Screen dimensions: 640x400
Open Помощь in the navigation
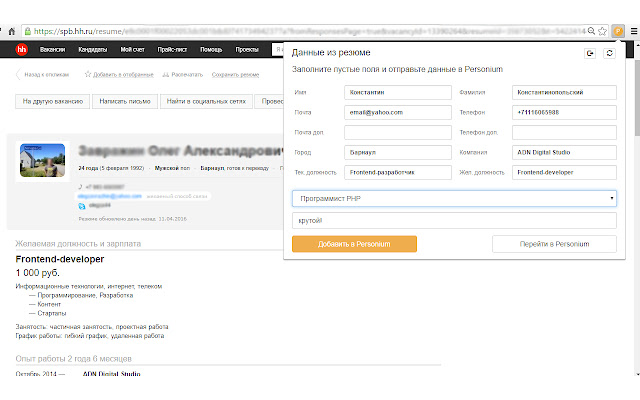click(211, 49)
